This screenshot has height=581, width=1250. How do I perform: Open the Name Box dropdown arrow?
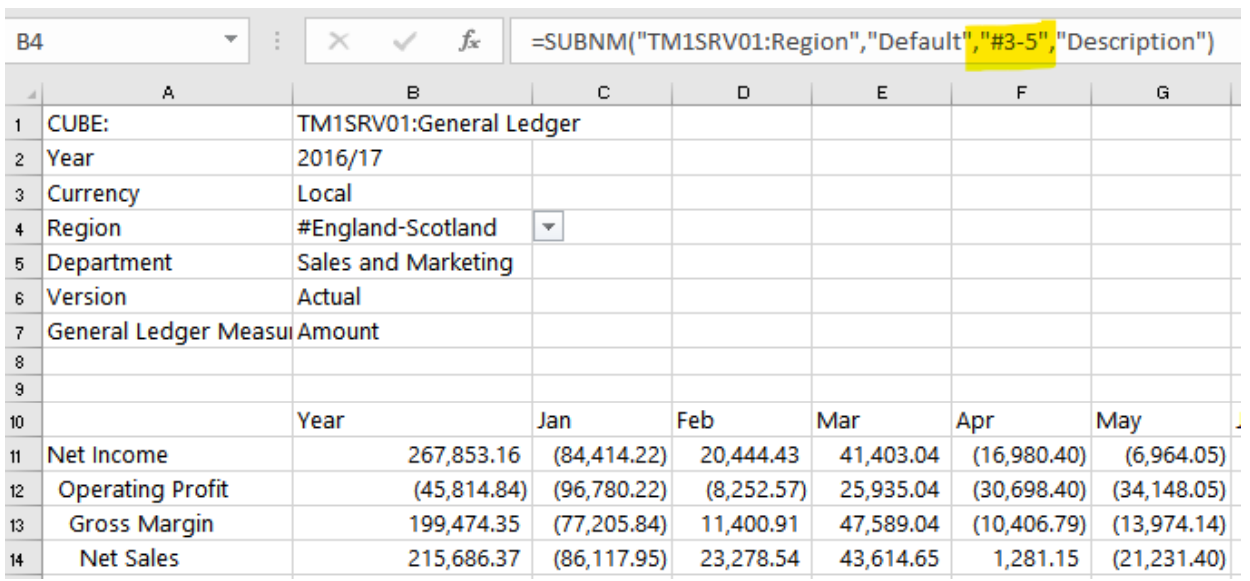231,42
